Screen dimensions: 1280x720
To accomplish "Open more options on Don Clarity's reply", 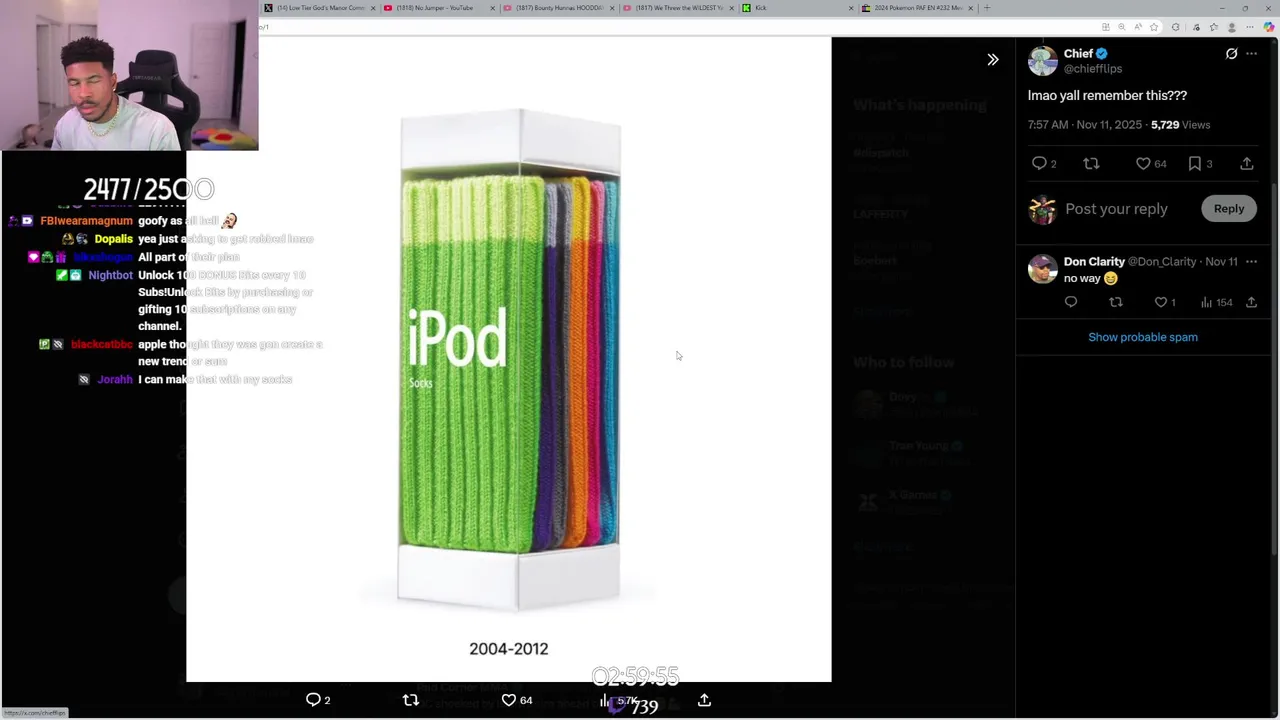I will click(x=1251, y=262).
